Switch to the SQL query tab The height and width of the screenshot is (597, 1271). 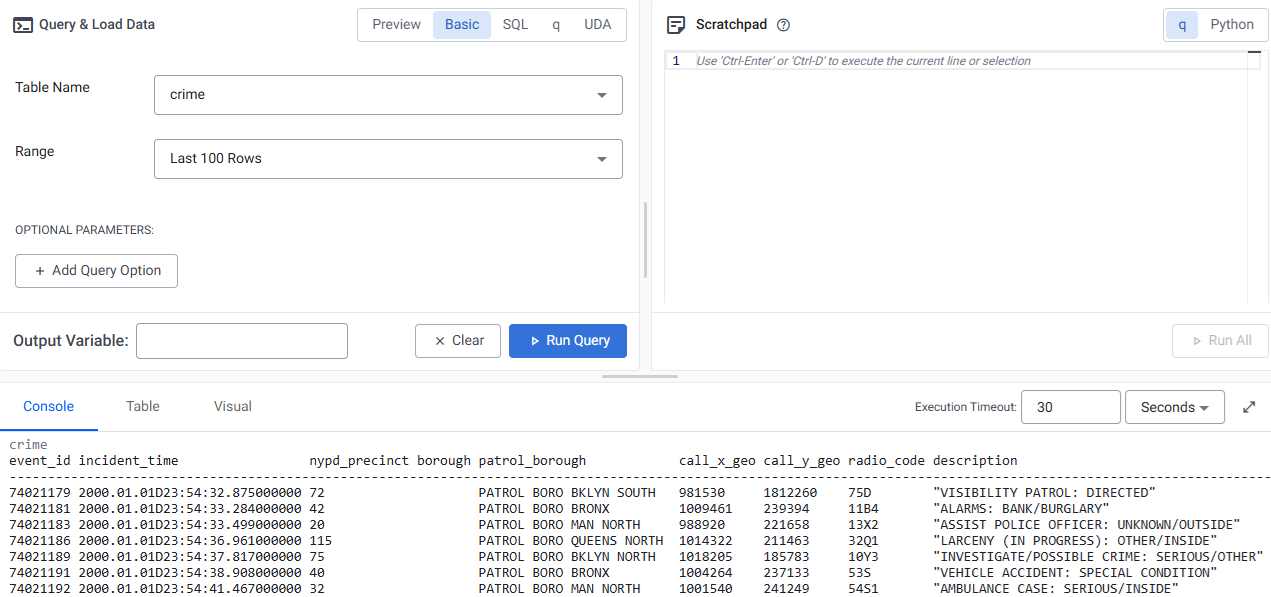click(514, 24)
